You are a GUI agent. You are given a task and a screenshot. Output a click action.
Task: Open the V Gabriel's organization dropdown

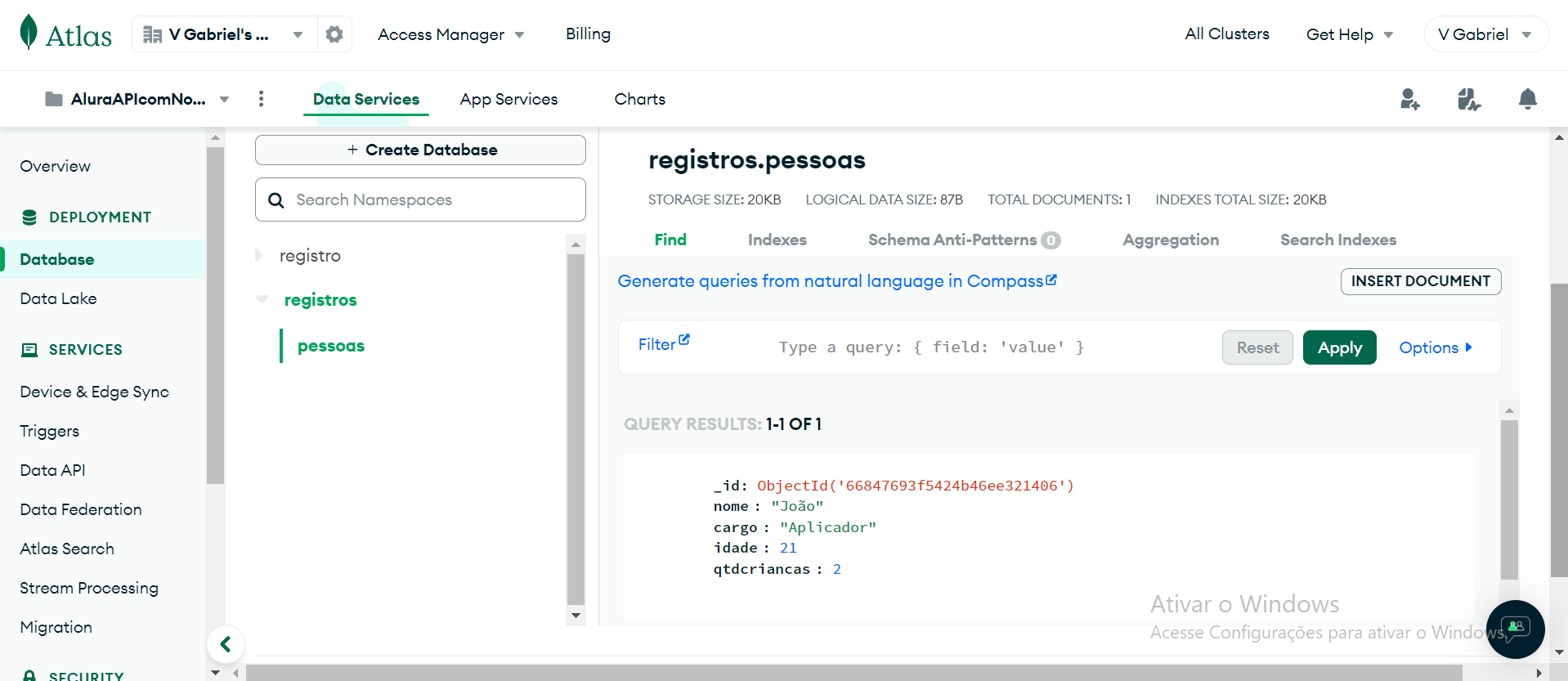(224, 34)
